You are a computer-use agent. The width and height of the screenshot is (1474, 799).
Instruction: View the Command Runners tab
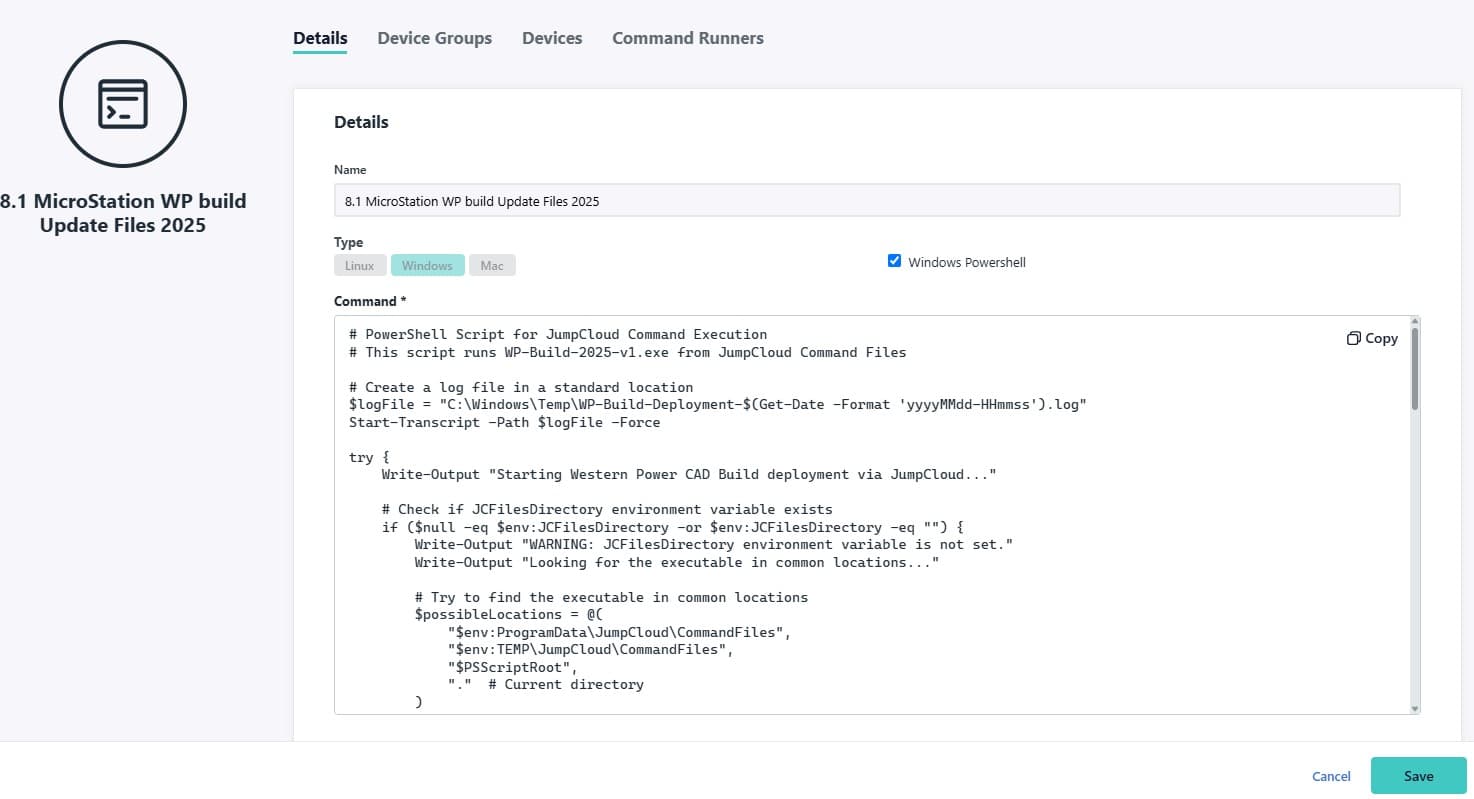tap(687, 37)
